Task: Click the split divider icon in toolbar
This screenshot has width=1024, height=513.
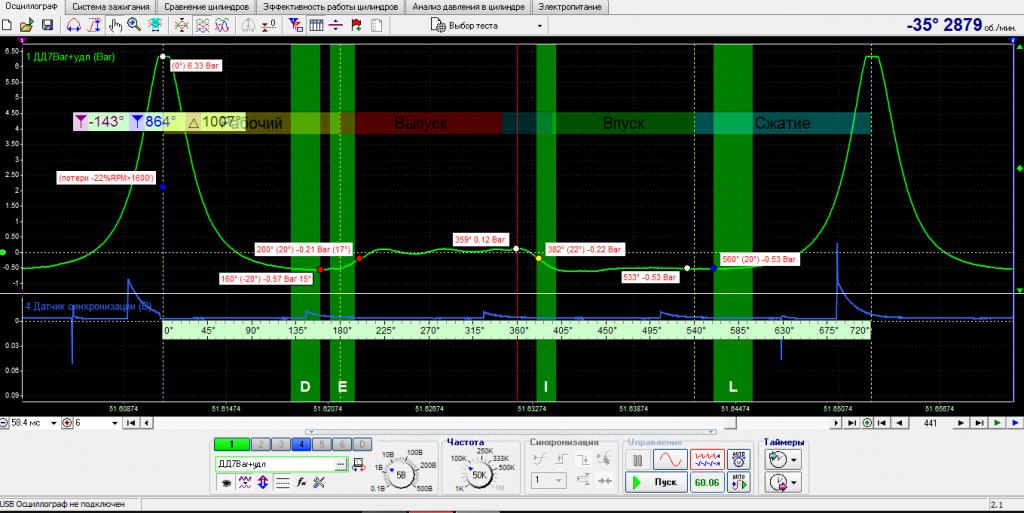Action: pyautogui.click(x=336, y=25)
